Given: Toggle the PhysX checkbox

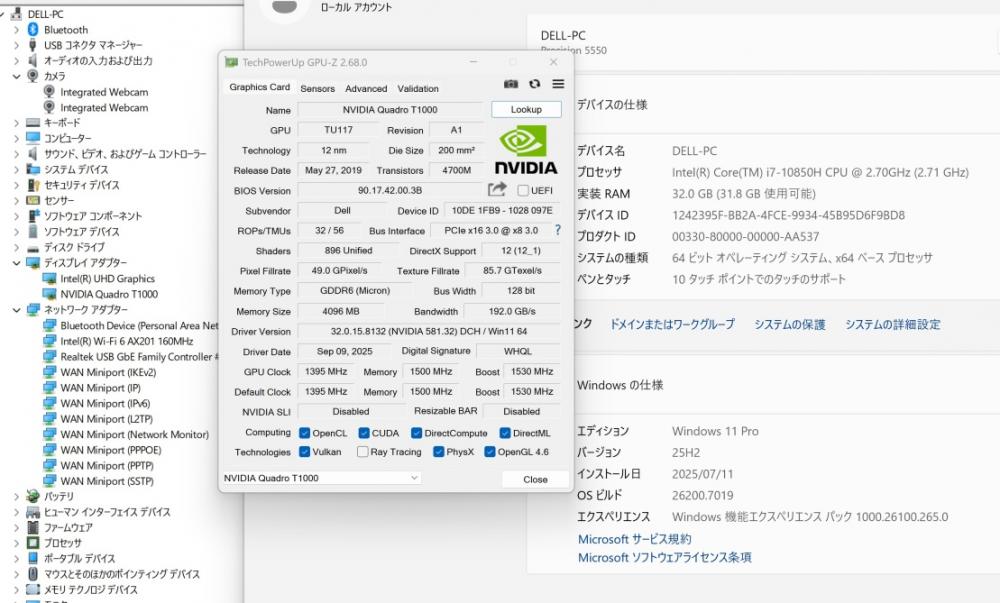Looking at the screenshot, I should tap(439, 451).
